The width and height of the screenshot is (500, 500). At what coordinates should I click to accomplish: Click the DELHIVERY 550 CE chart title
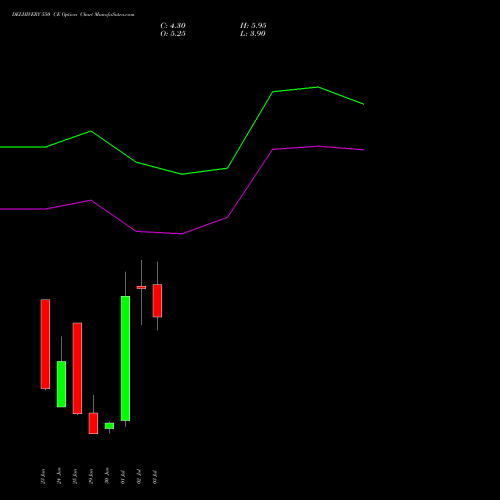coord(73,15)
